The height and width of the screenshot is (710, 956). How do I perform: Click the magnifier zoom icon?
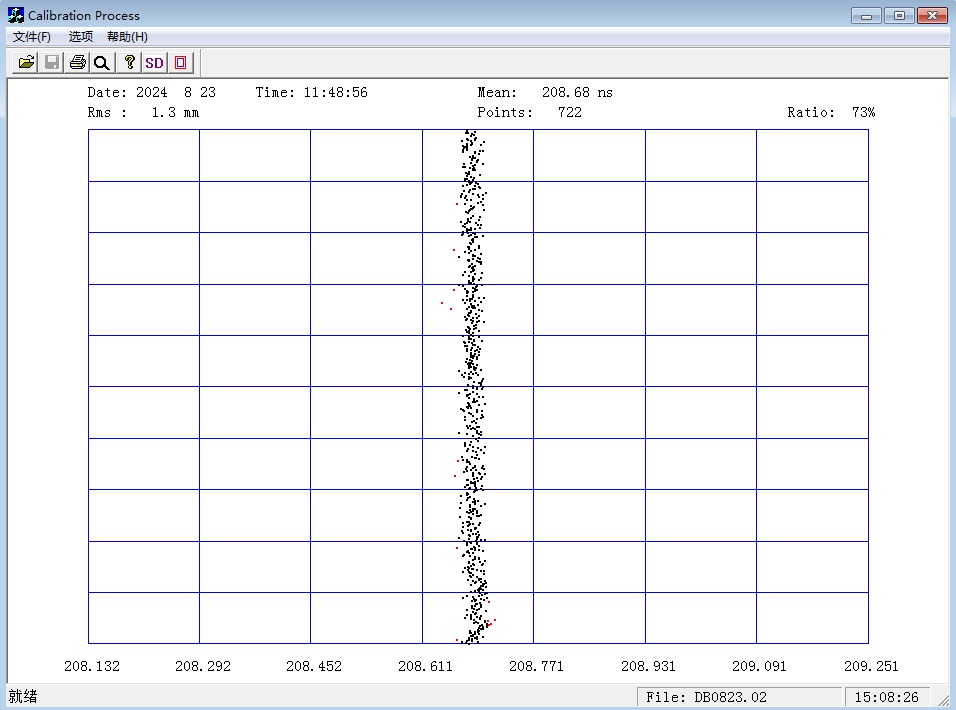coord(102,62)
